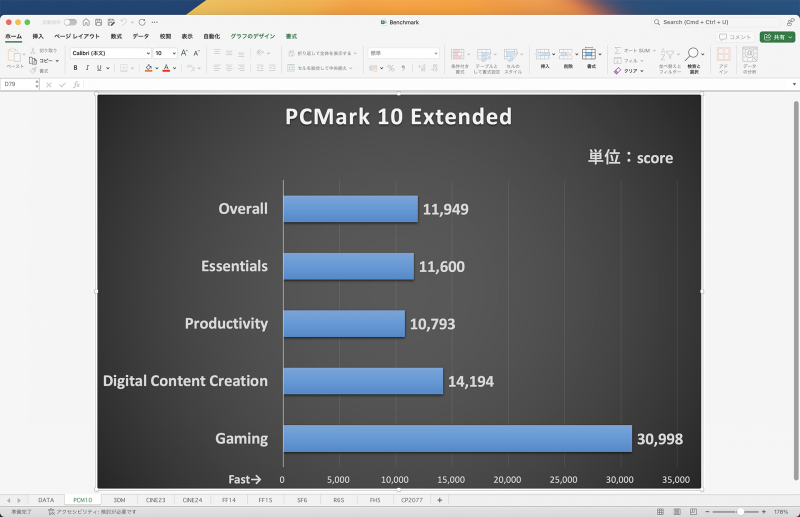Screen dimensions: 800x517
Task: Click the fill color bucket swatch
Action: point(148,68)
